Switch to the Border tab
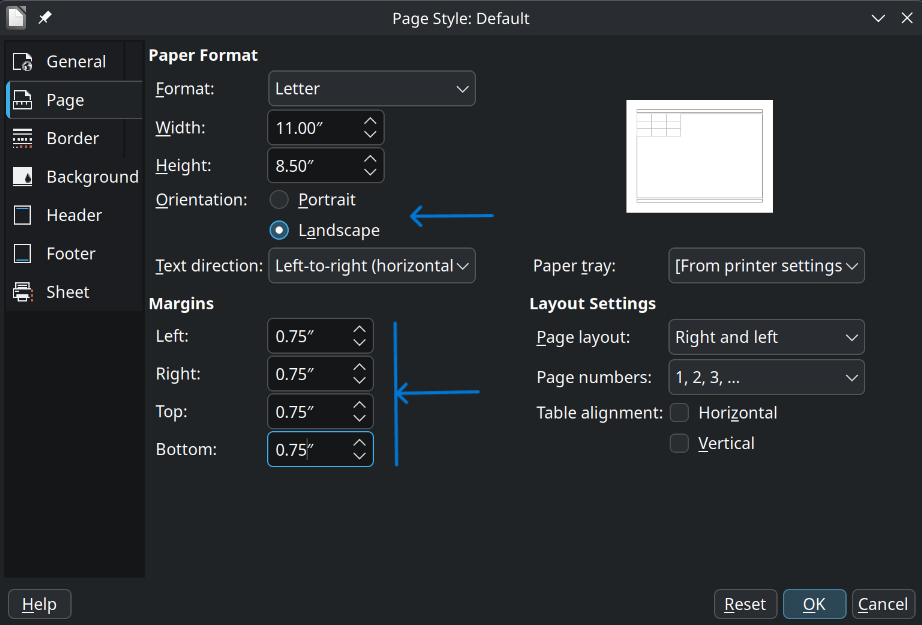 click(74, 138)
